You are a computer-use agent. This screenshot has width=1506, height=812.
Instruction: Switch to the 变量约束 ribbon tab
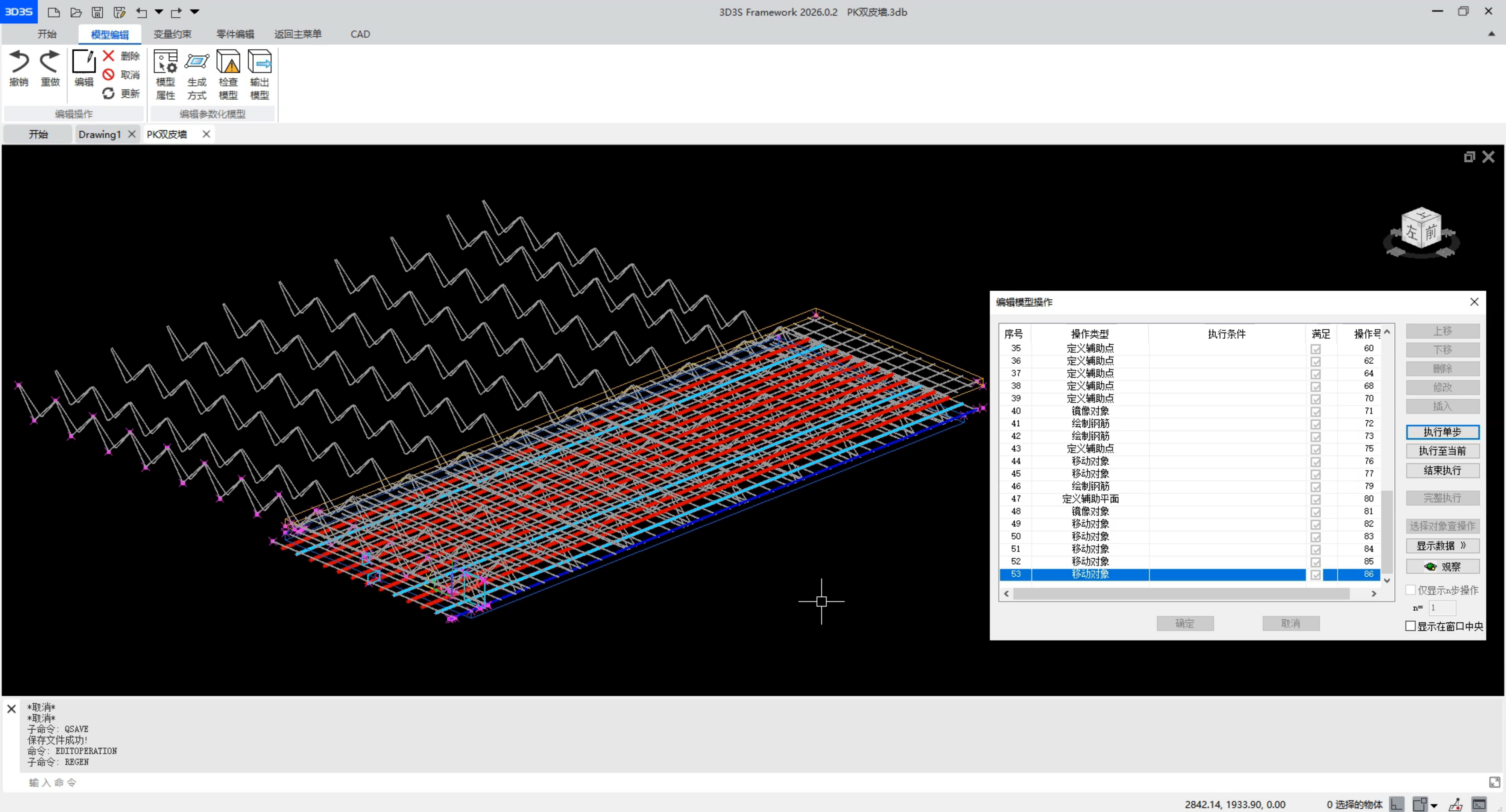pos(172,34)
